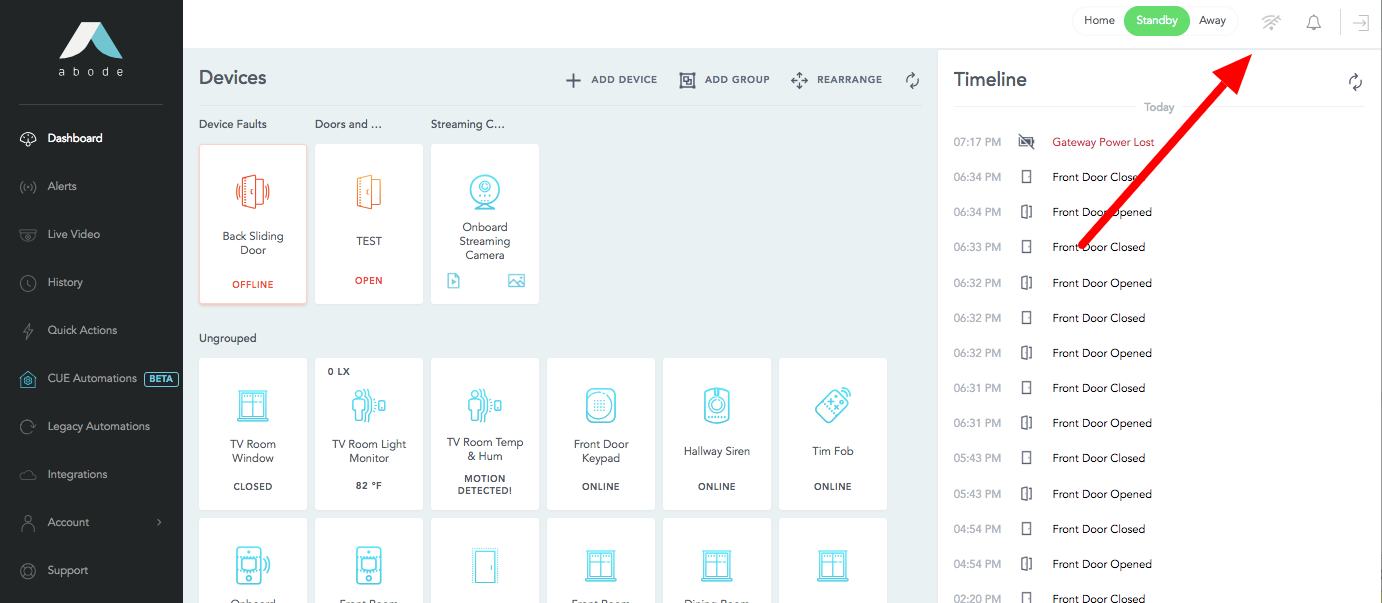Click the Integrations cloud icon
This screenshot has width=1382, height=603.
[28, 475]
